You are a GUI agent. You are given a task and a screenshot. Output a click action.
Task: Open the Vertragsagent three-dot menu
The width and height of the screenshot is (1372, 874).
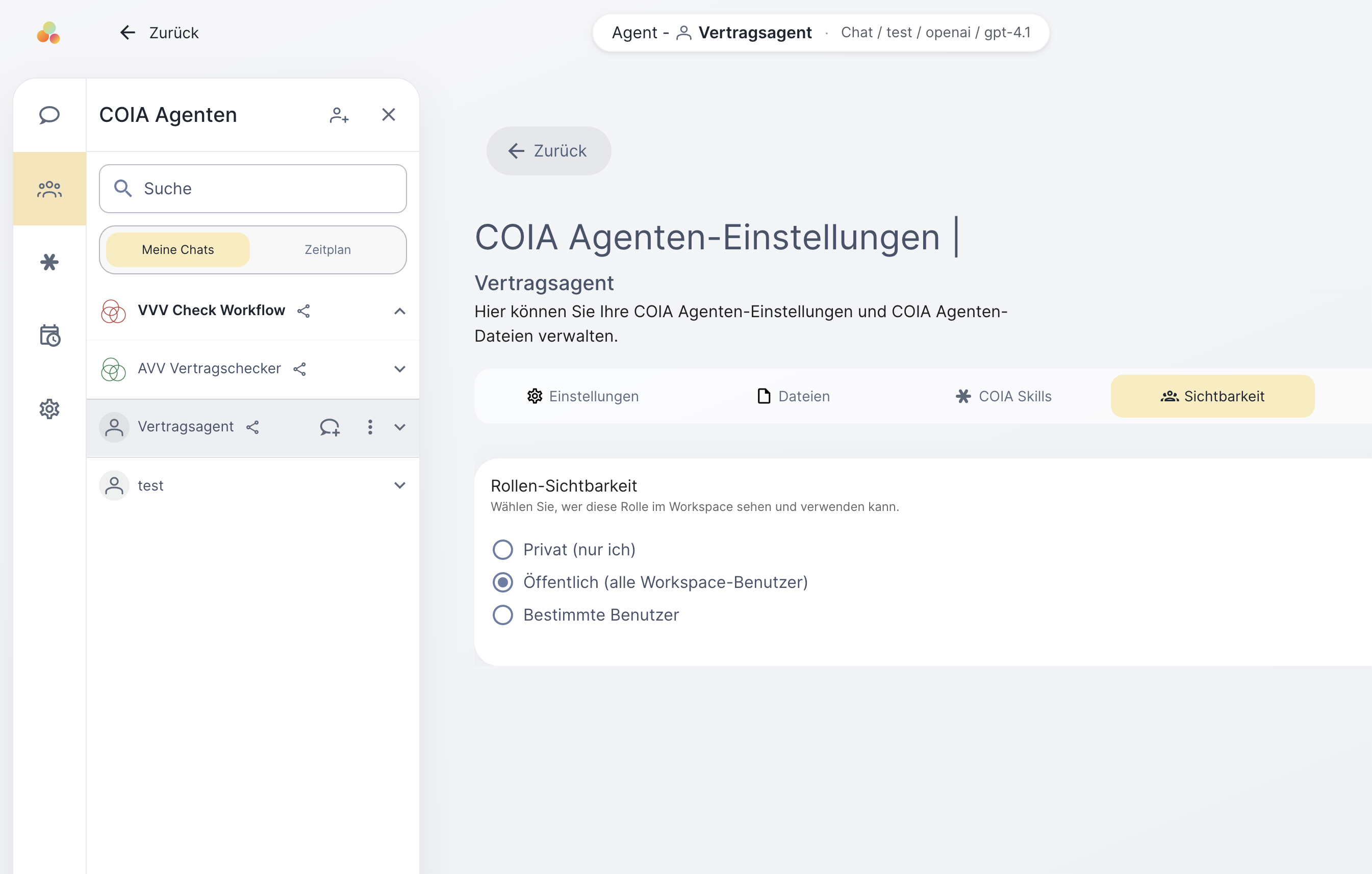(370, 427)
